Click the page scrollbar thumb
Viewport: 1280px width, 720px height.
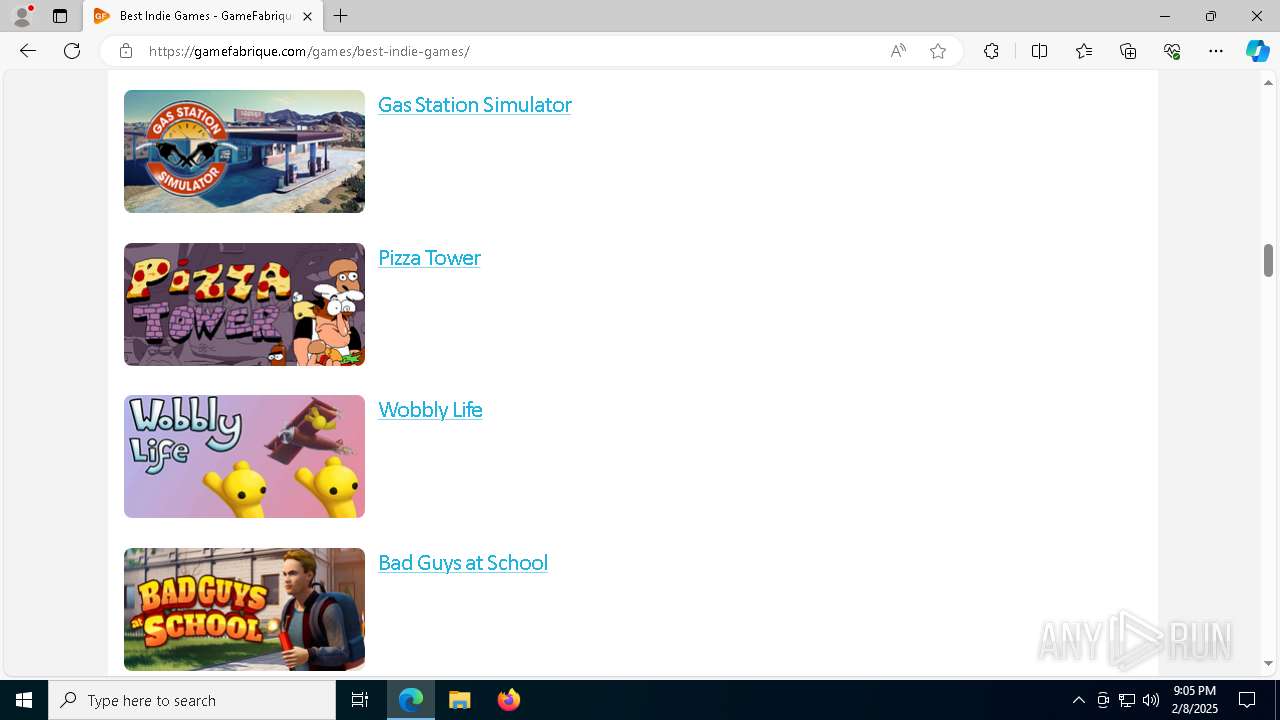1268,260
